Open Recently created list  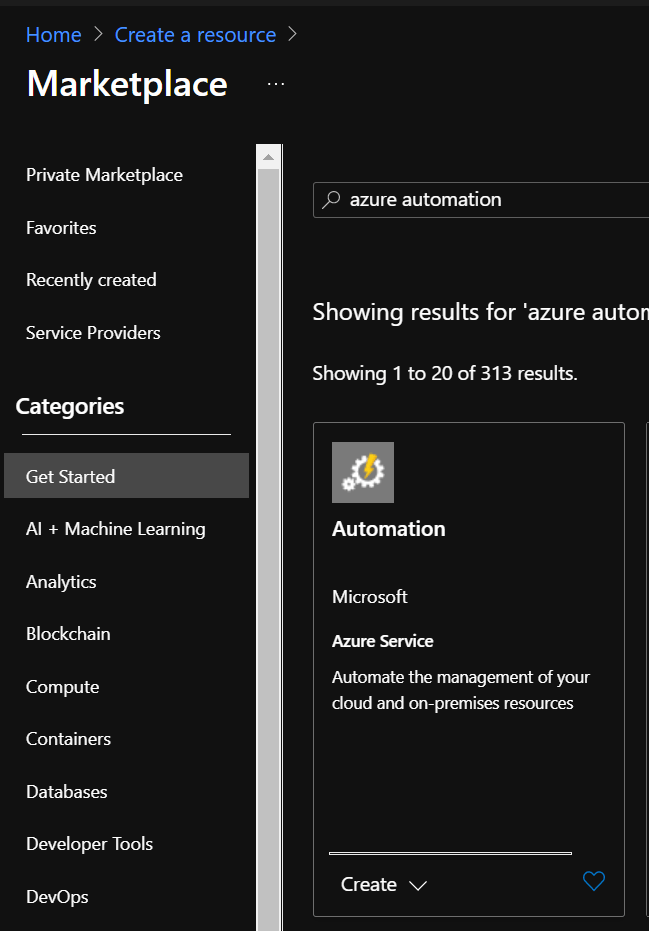[91, 280]
